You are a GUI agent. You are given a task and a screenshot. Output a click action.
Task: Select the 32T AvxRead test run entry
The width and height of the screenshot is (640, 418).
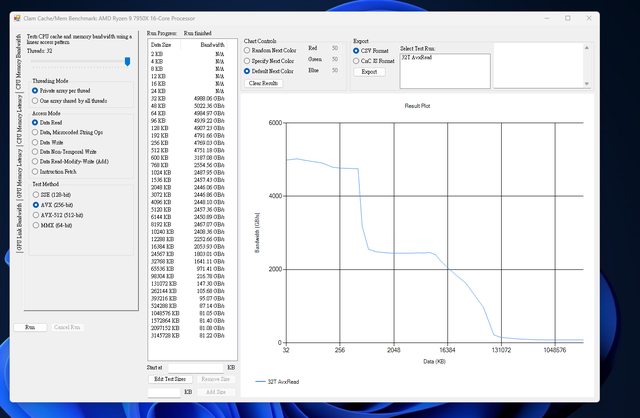coord(417,58)
